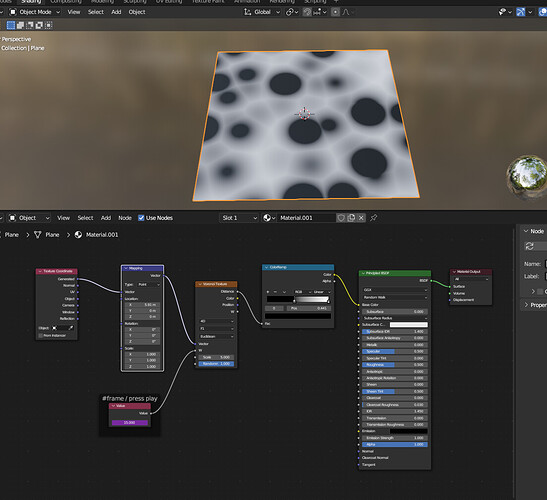Open the ColorRamp RGB color mode dropdown
This screenshot has width=547, height=500.
click(302, 292)
